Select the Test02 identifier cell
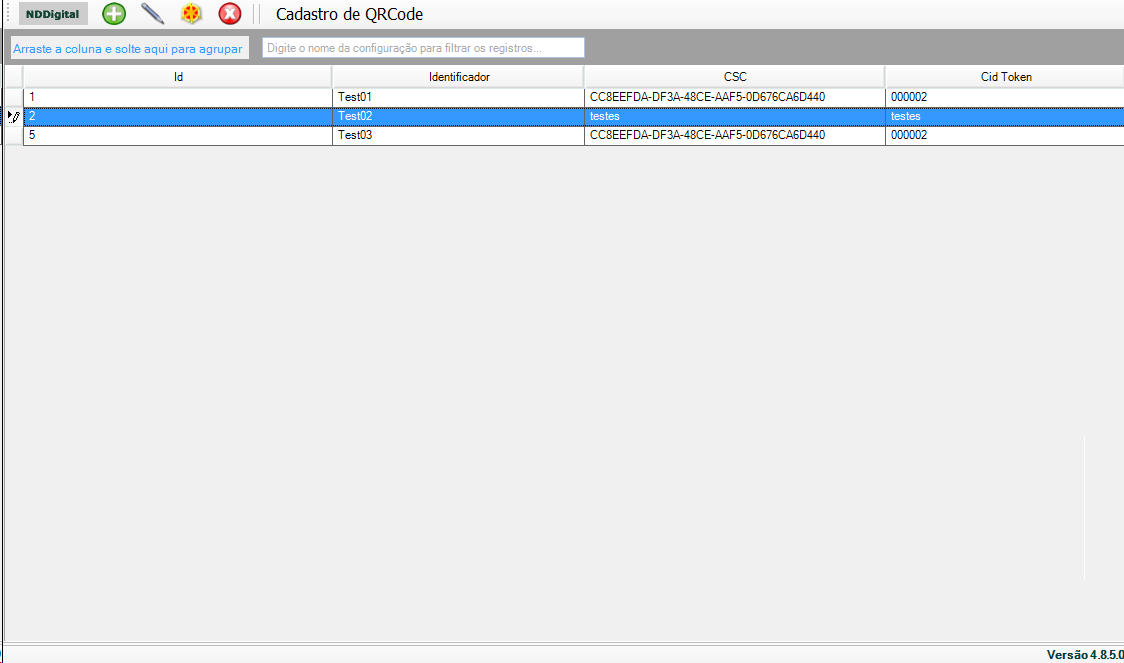 click(459, 116)
